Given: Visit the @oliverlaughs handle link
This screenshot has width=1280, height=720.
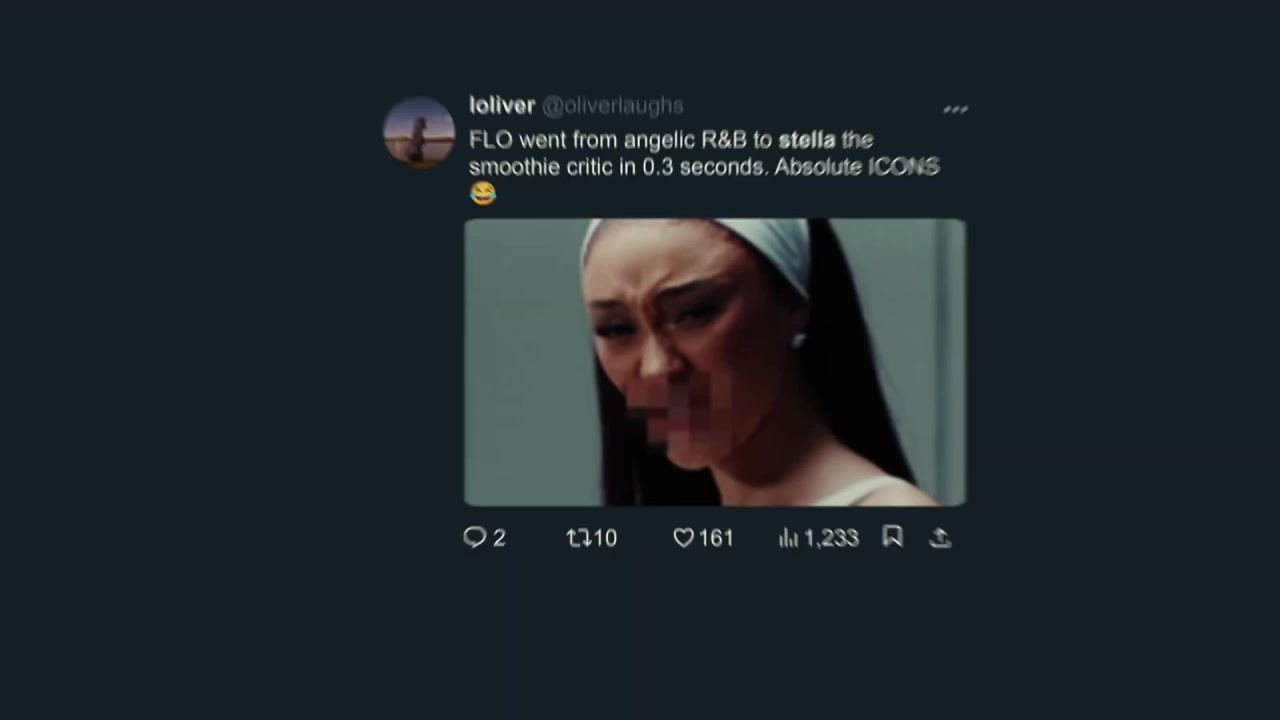Looking at the screenshot, I should coord(612,105).
